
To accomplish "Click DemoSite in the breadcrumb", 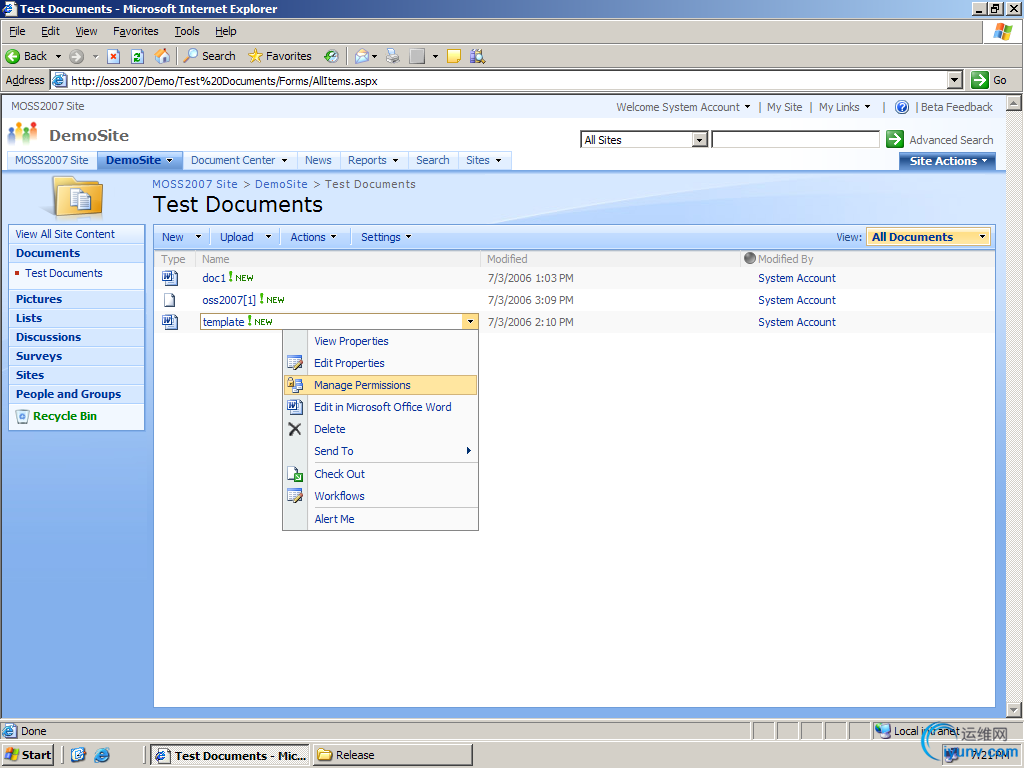I will click(281, 185).
